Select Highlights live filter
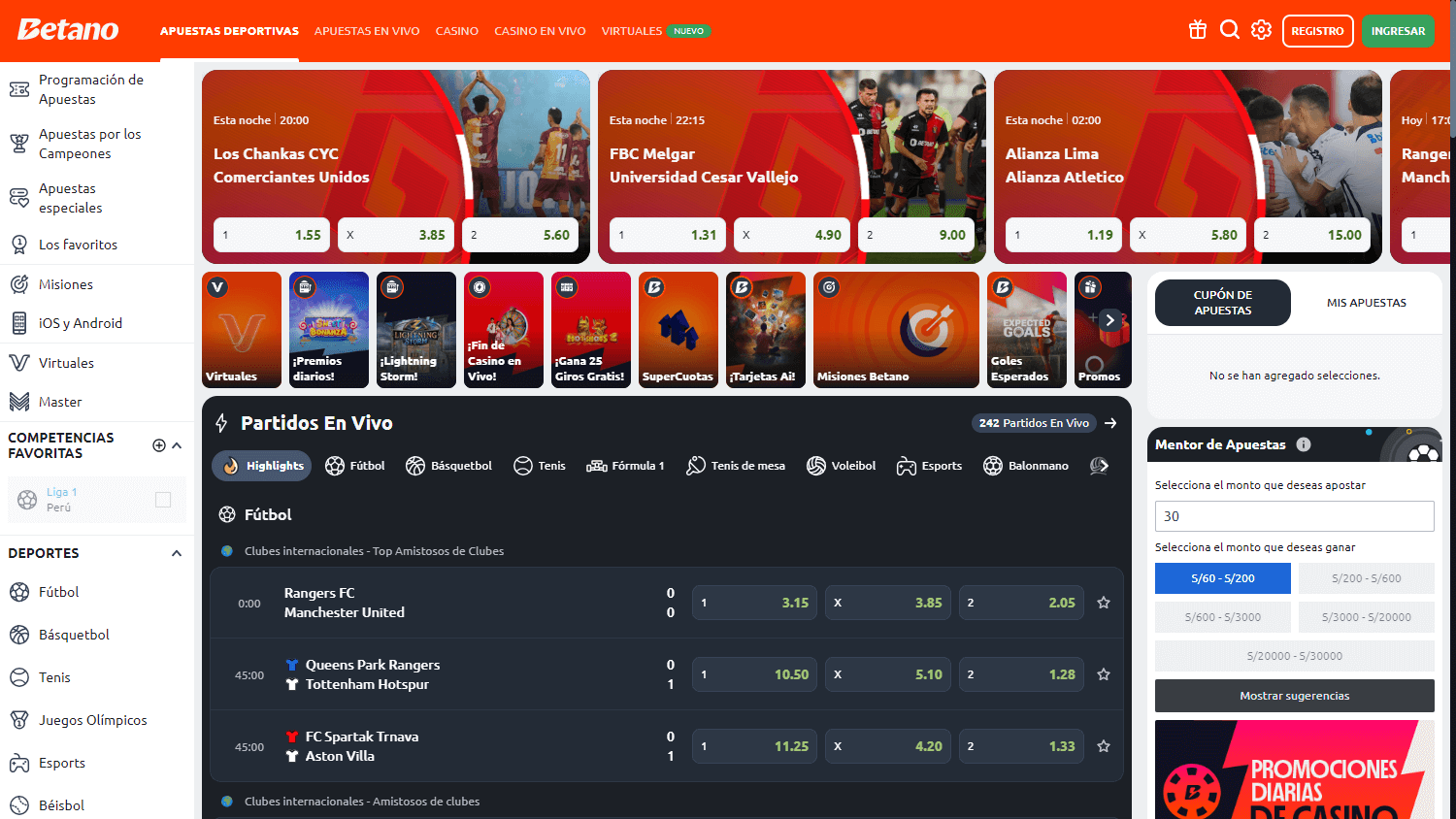The image size is (1456, 819). 262,466
